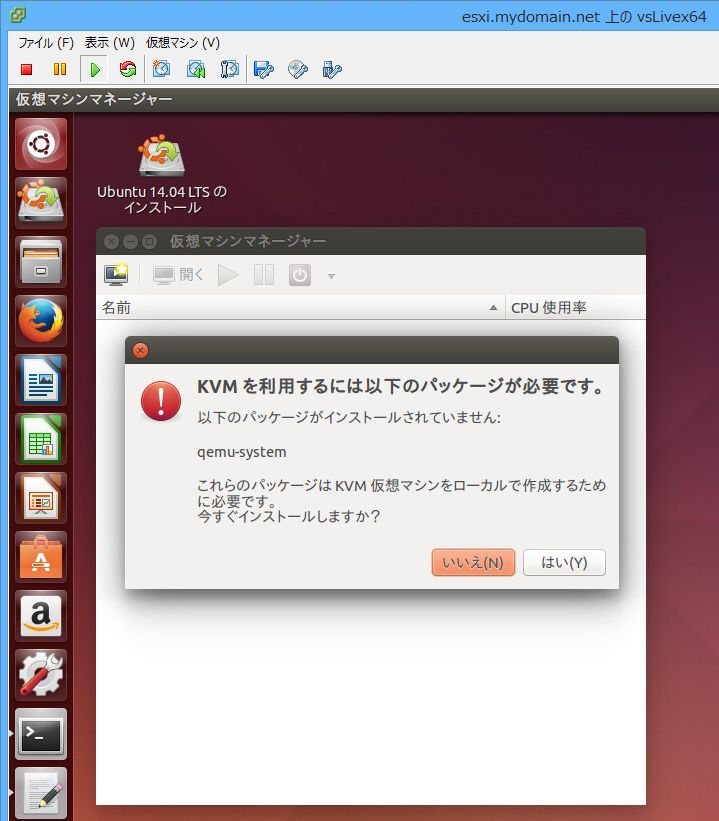Click the green power on VM icon

pyautogui.click(x=95, y=70)
